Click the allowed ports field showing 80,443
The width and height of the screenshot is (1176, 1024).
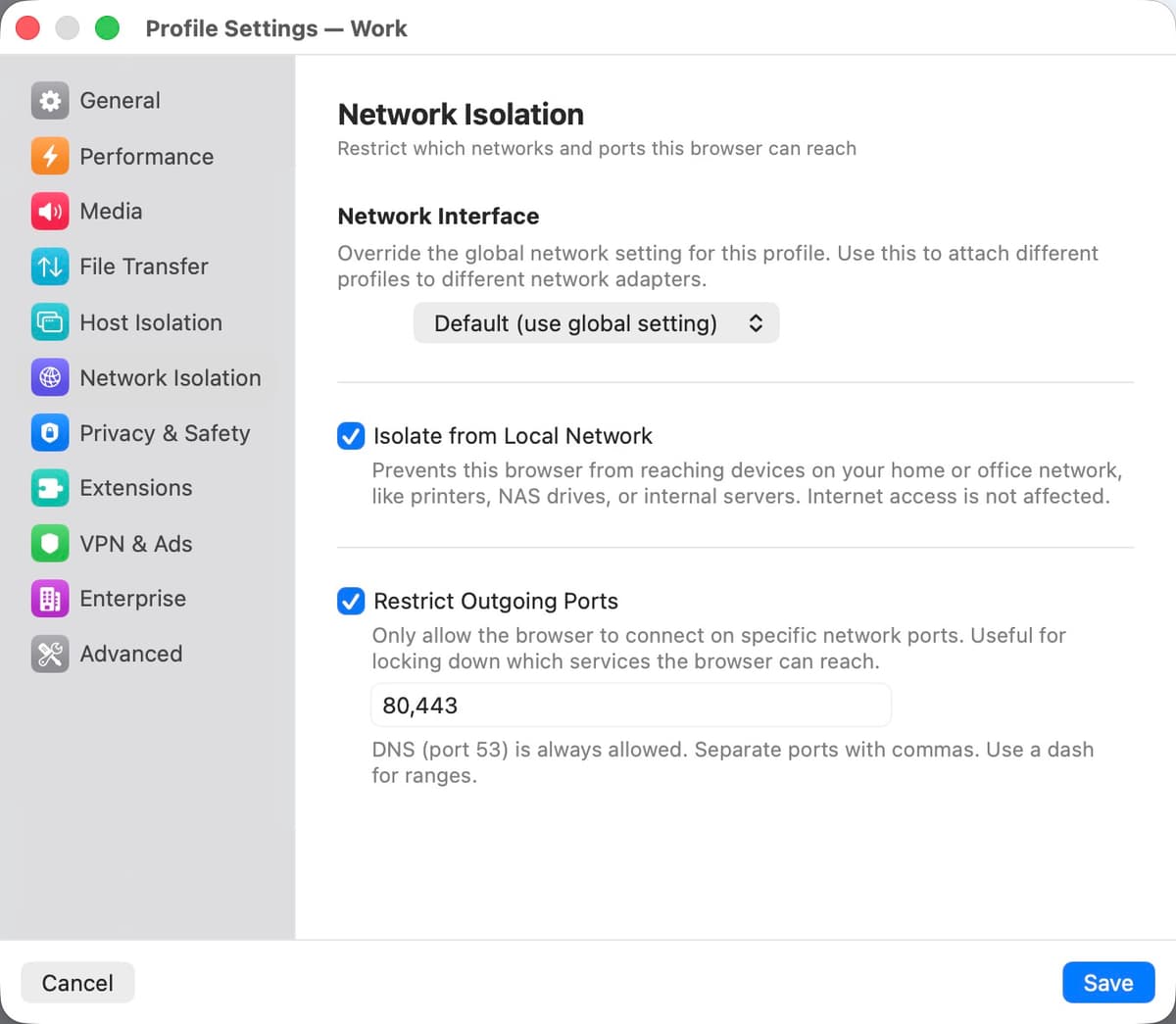point(631,706)
